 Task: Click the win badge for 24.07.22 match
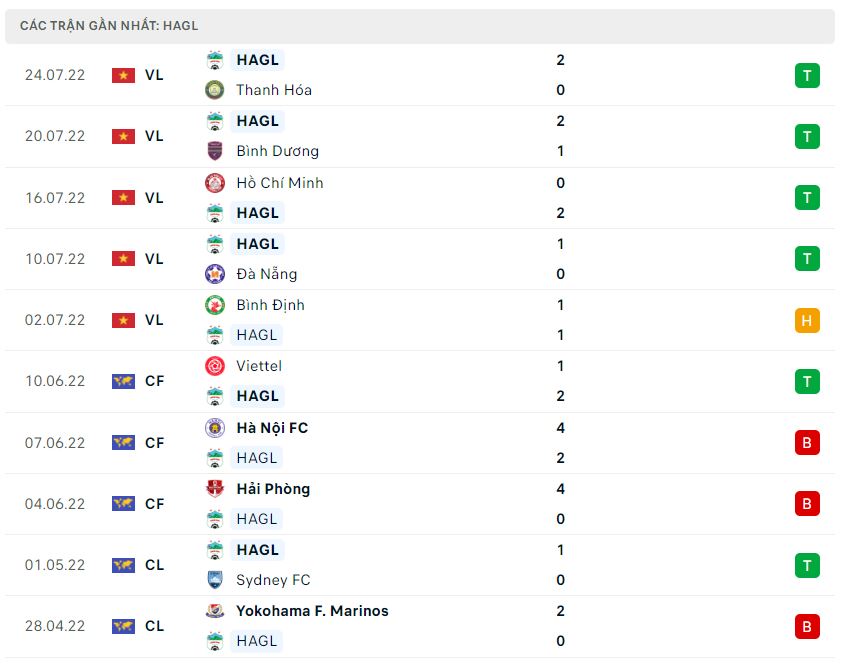point(807,75)
